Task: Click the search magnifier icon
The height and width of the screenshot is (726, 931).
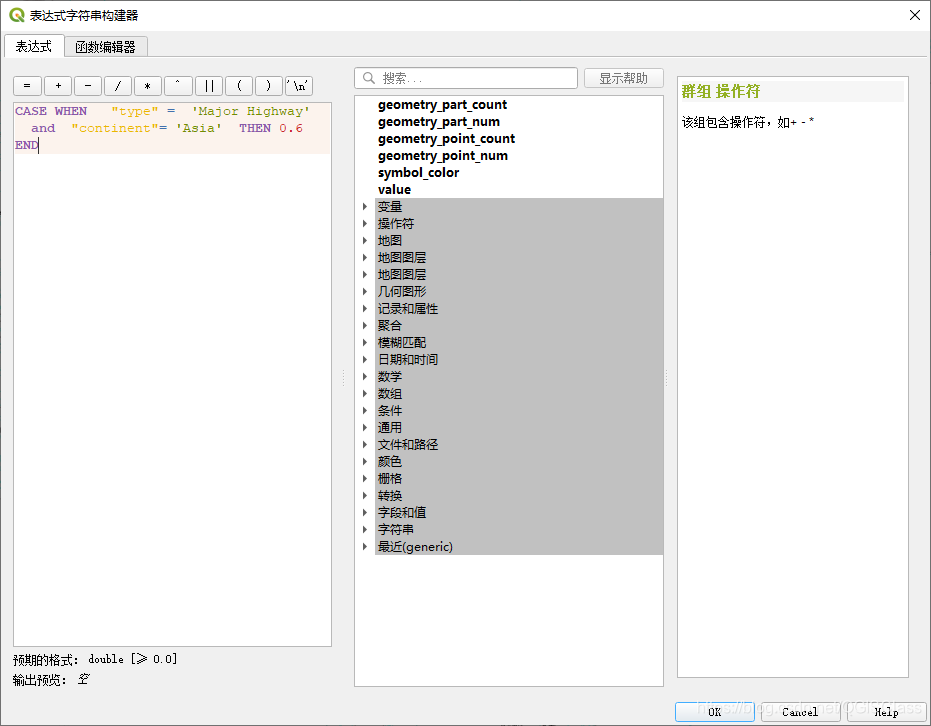Action: 369,78
